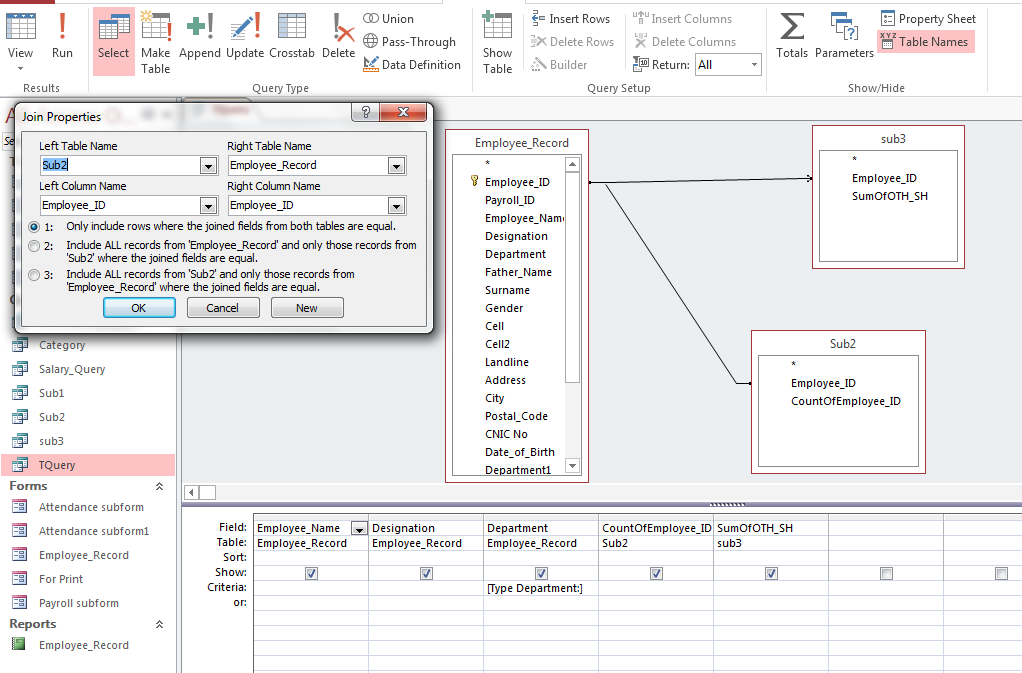Screen dimensions: 1022x673
Task: Select Category query in navigation pane
Action: pyautogui.click(x=62, y=345)
